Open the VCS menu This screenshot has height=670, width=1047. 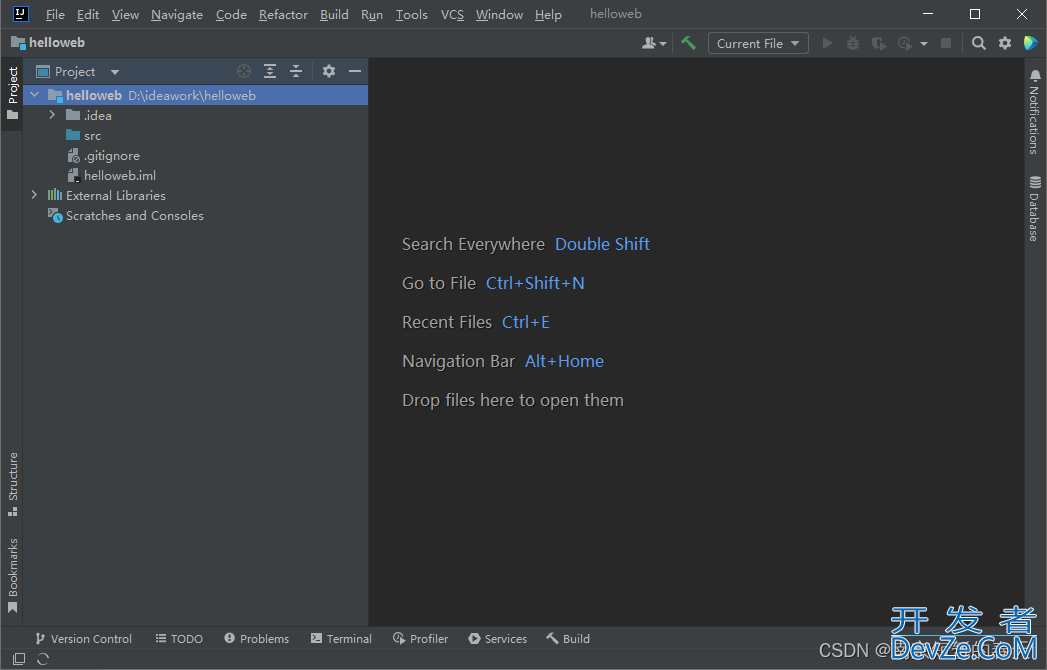[x=452, y=15]
